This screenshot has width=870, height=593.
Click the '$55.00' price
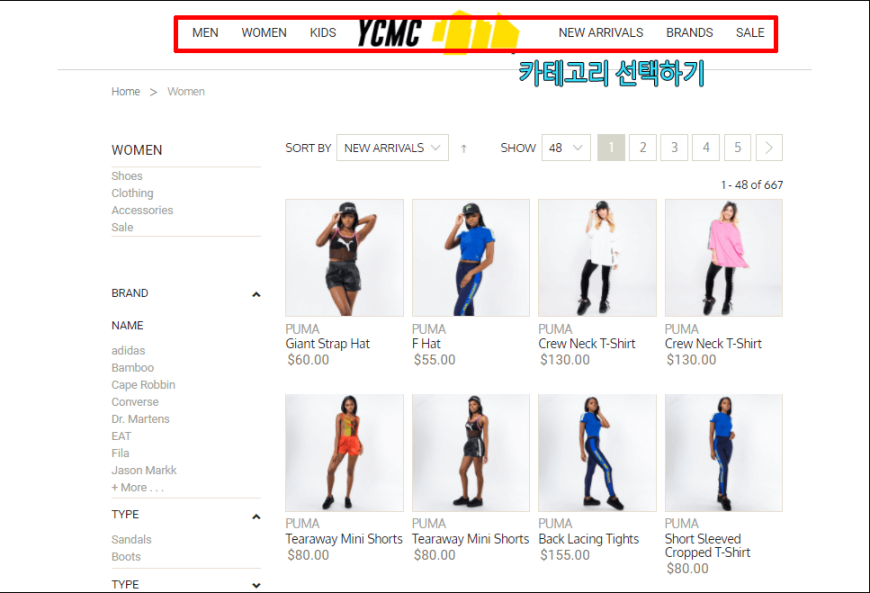(x=434, y=360)
